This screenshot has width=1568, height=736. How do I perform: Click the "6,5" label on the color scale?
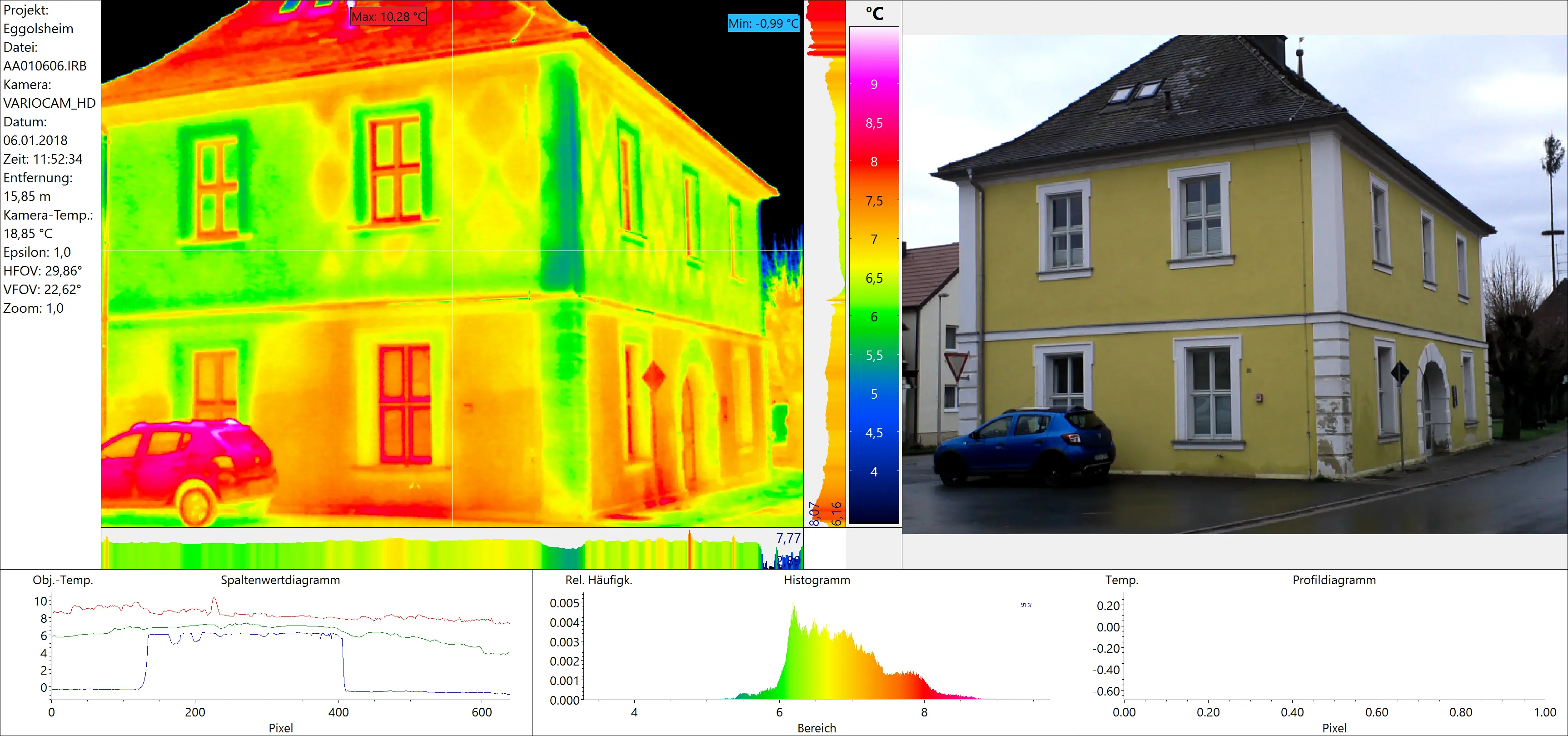pos(874,278)
